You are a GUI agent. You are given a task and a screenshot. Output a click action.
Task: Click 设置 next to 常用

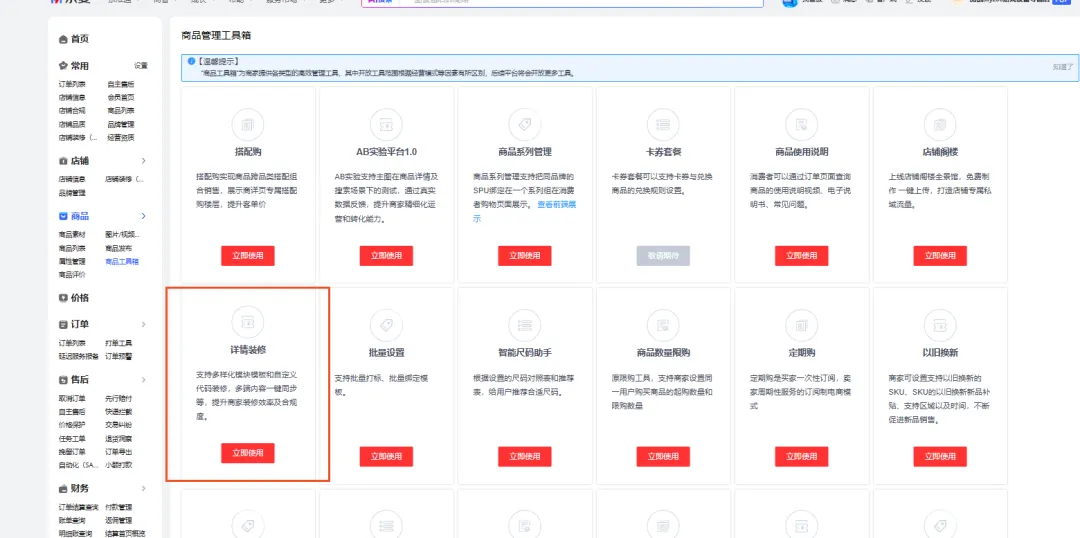click(141, 66)
